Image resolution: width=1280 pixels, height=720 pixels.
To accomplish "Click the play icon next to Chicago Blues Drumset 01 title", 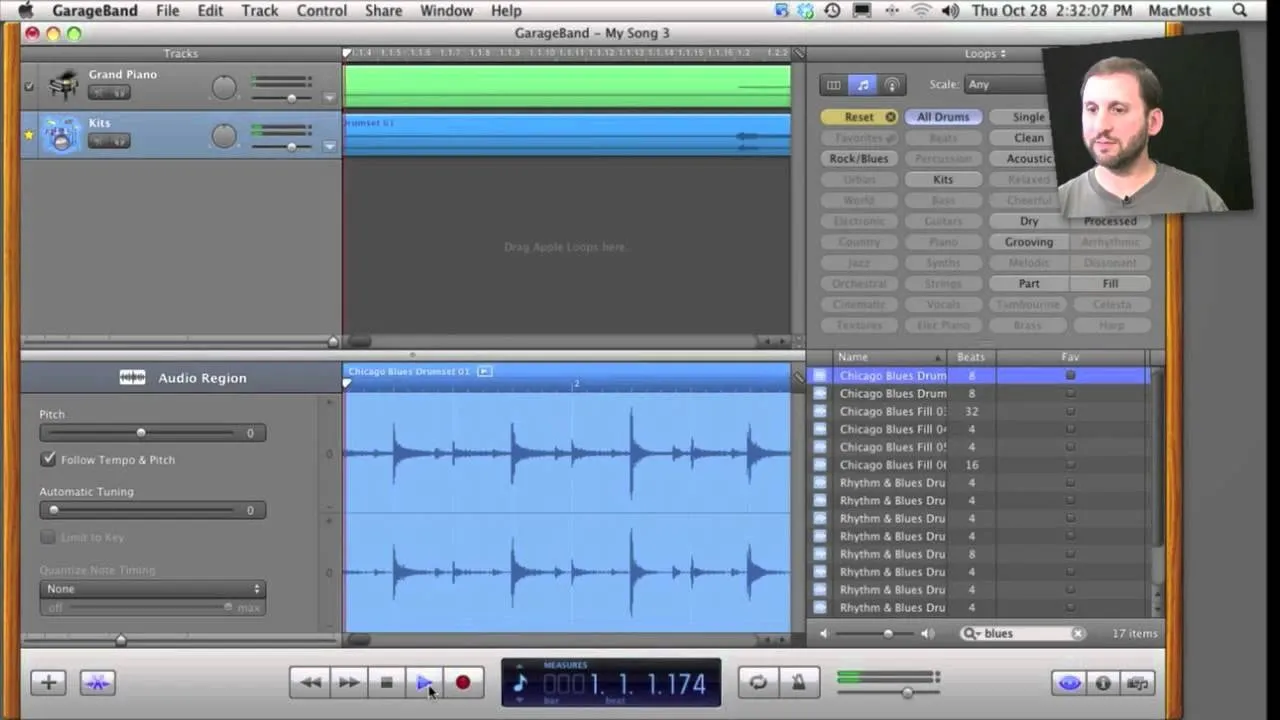I will 484,371.
